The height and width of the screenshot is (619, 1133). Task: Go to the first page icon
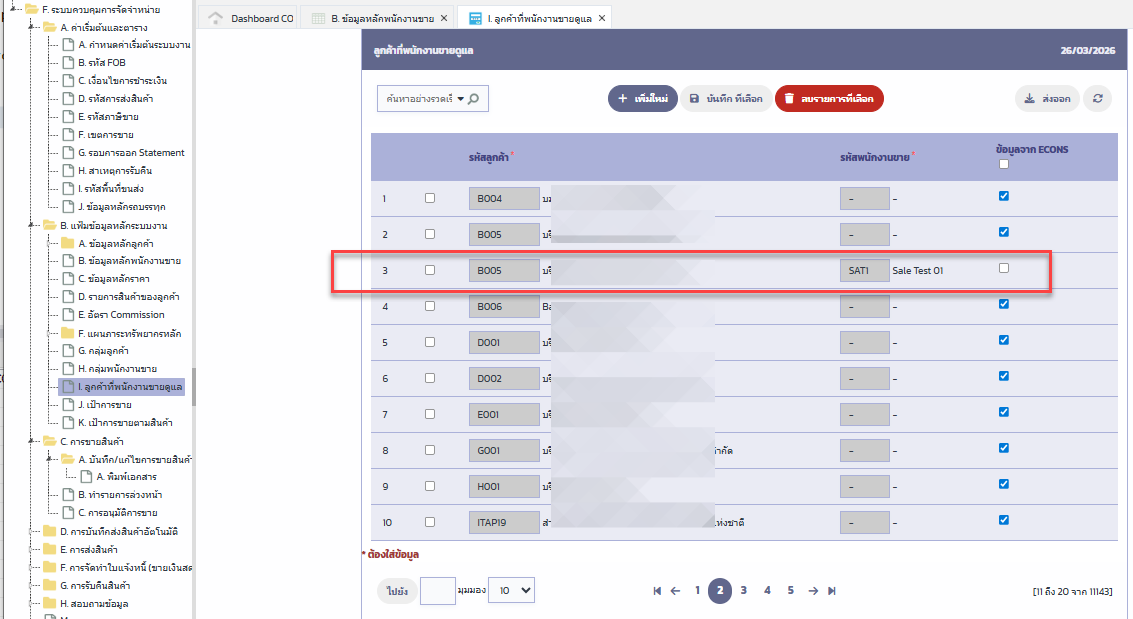pos(657,591)
